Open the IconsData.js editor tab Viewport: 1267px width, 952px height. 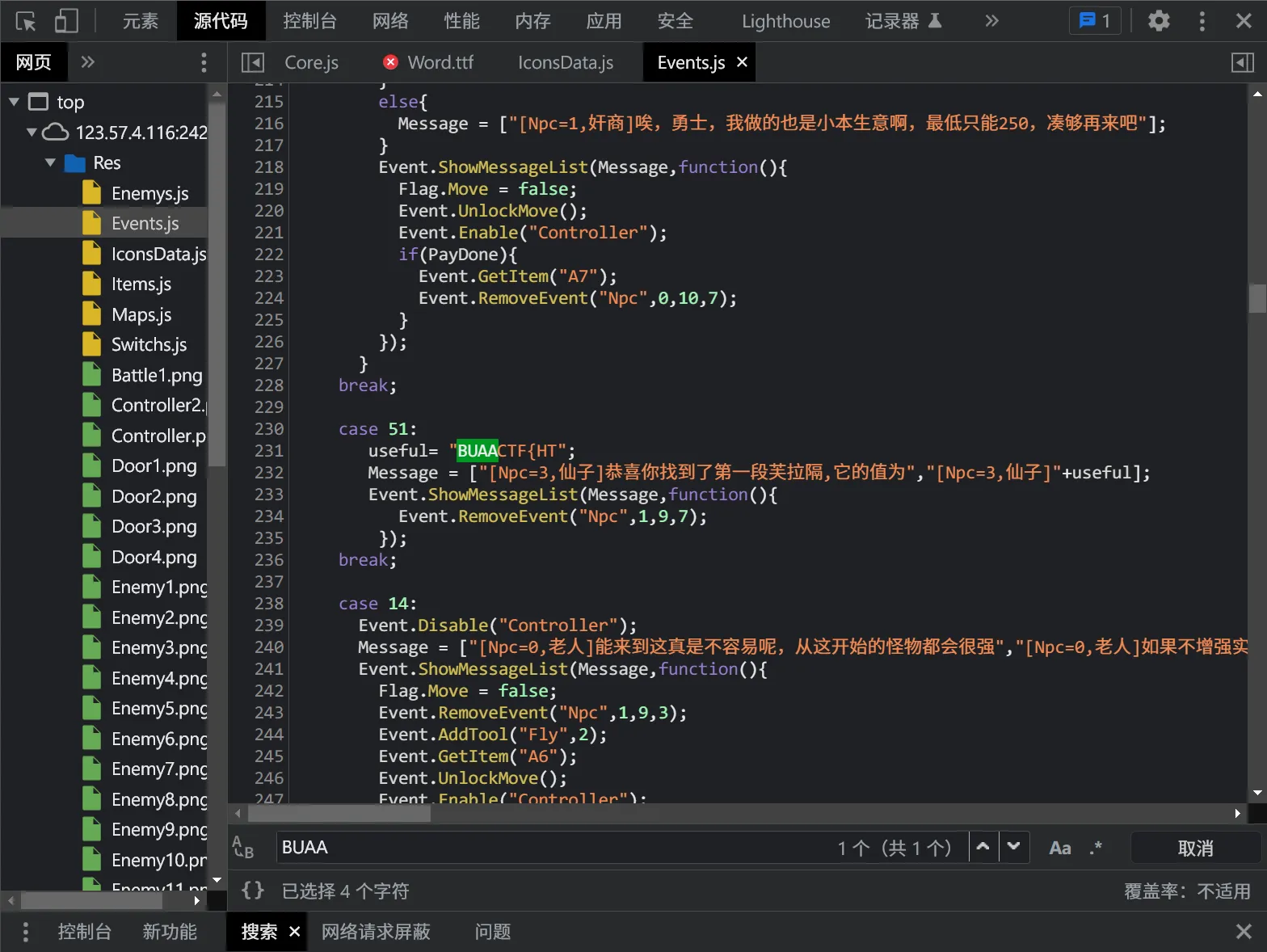565,62
